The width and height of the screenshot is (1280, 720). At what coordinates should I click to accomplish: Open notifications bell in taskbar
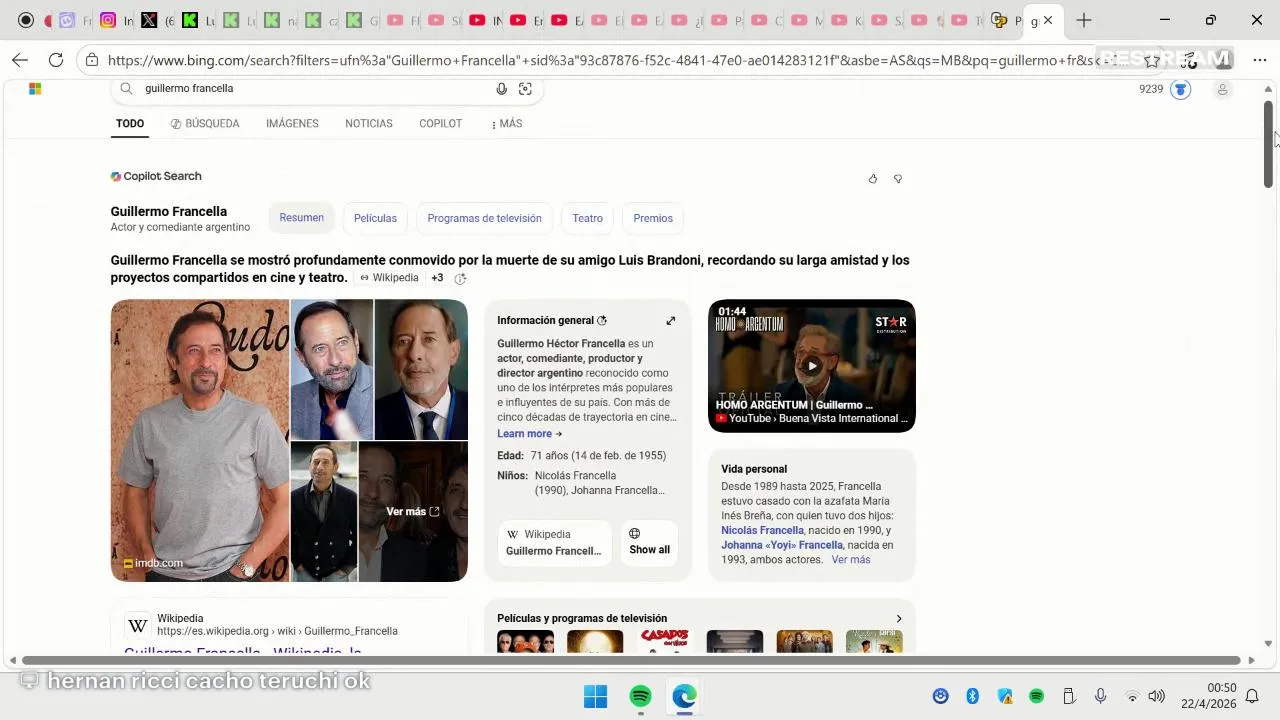click(x=1252, y=696)
